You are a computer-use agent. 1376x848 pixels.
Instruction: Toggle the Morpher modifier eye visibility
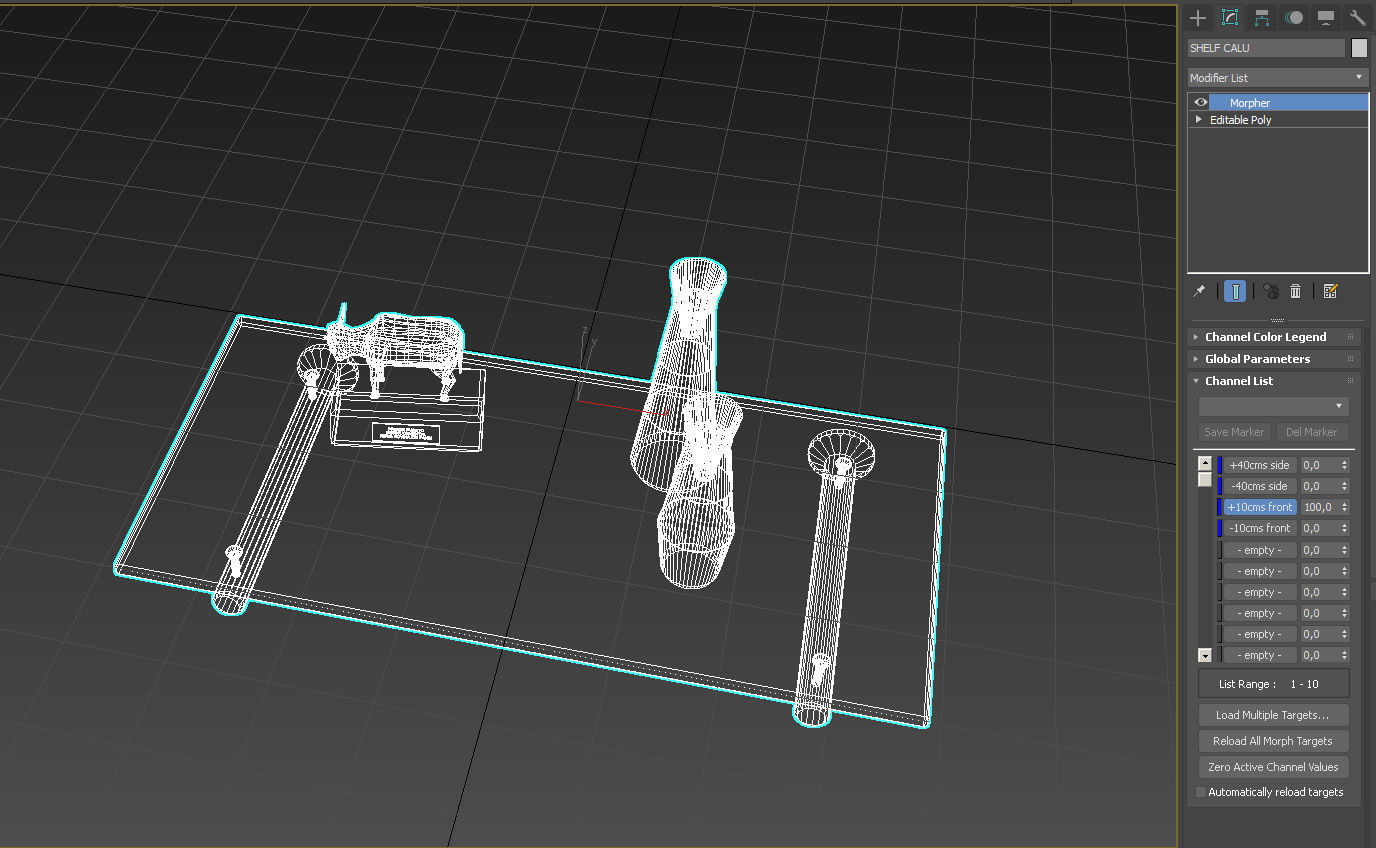tap(1201, 103)
